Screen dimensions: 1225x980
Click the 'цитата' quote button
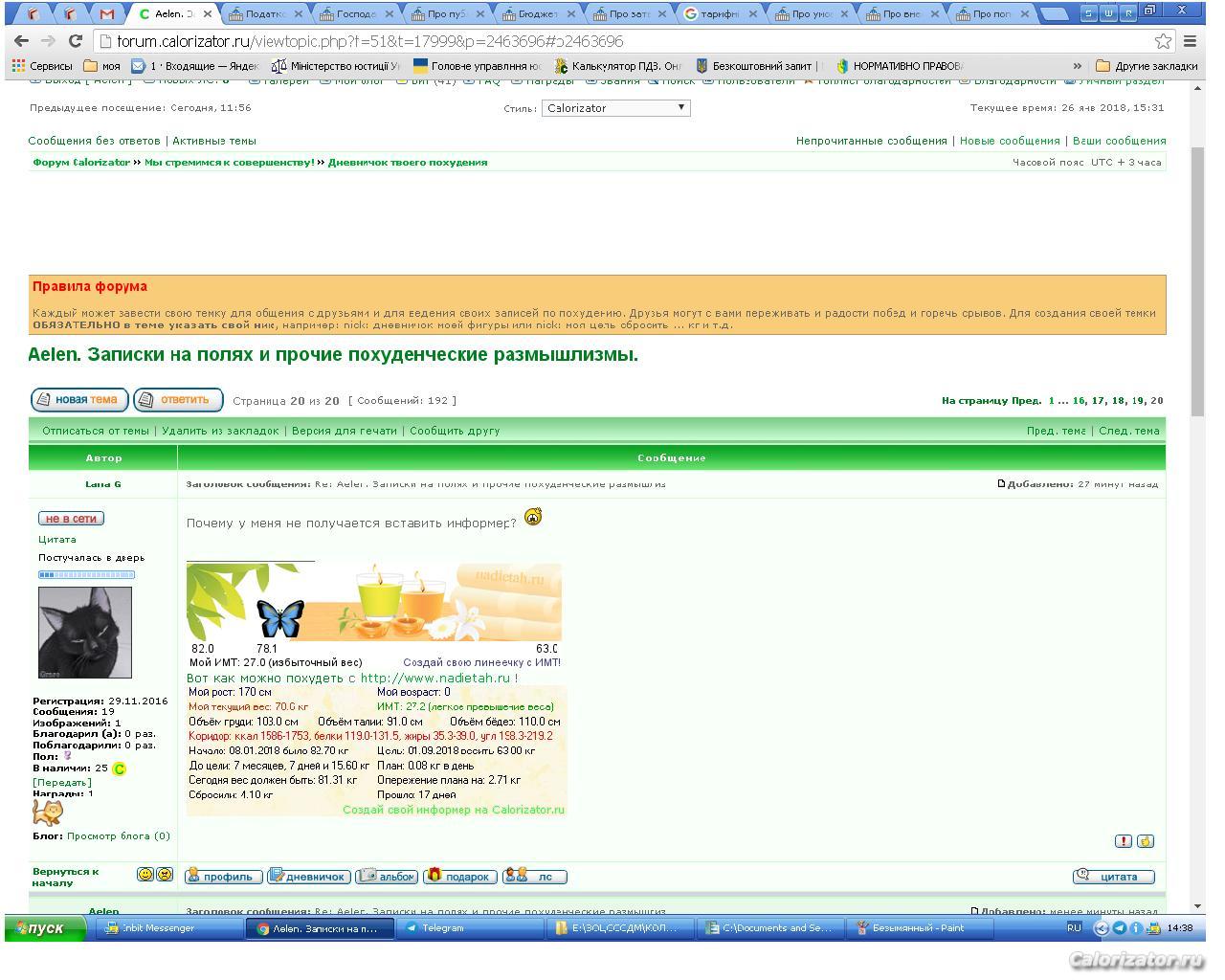(x=1113, y=876)
